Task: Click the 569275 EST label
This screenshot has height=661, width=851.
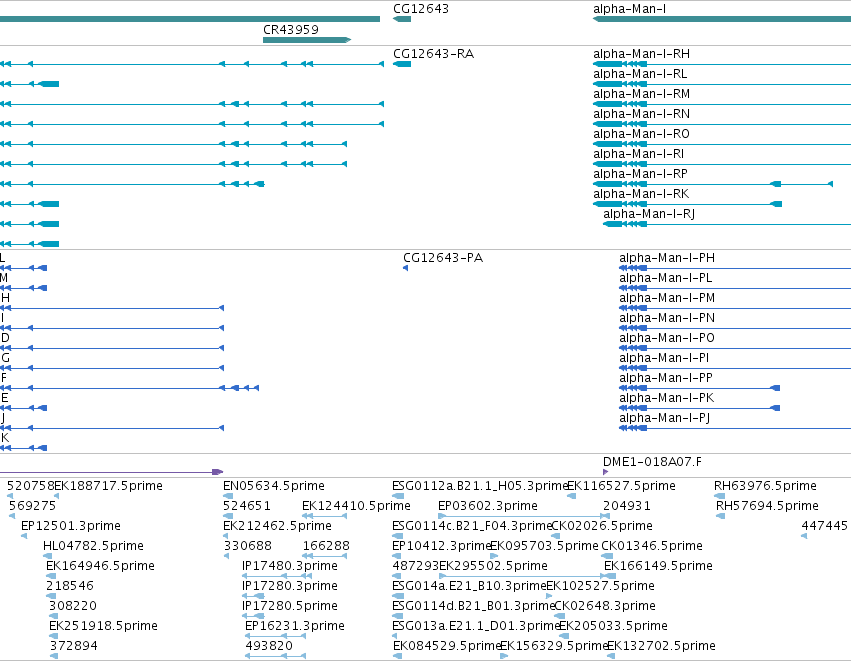Action: [33, 506]
